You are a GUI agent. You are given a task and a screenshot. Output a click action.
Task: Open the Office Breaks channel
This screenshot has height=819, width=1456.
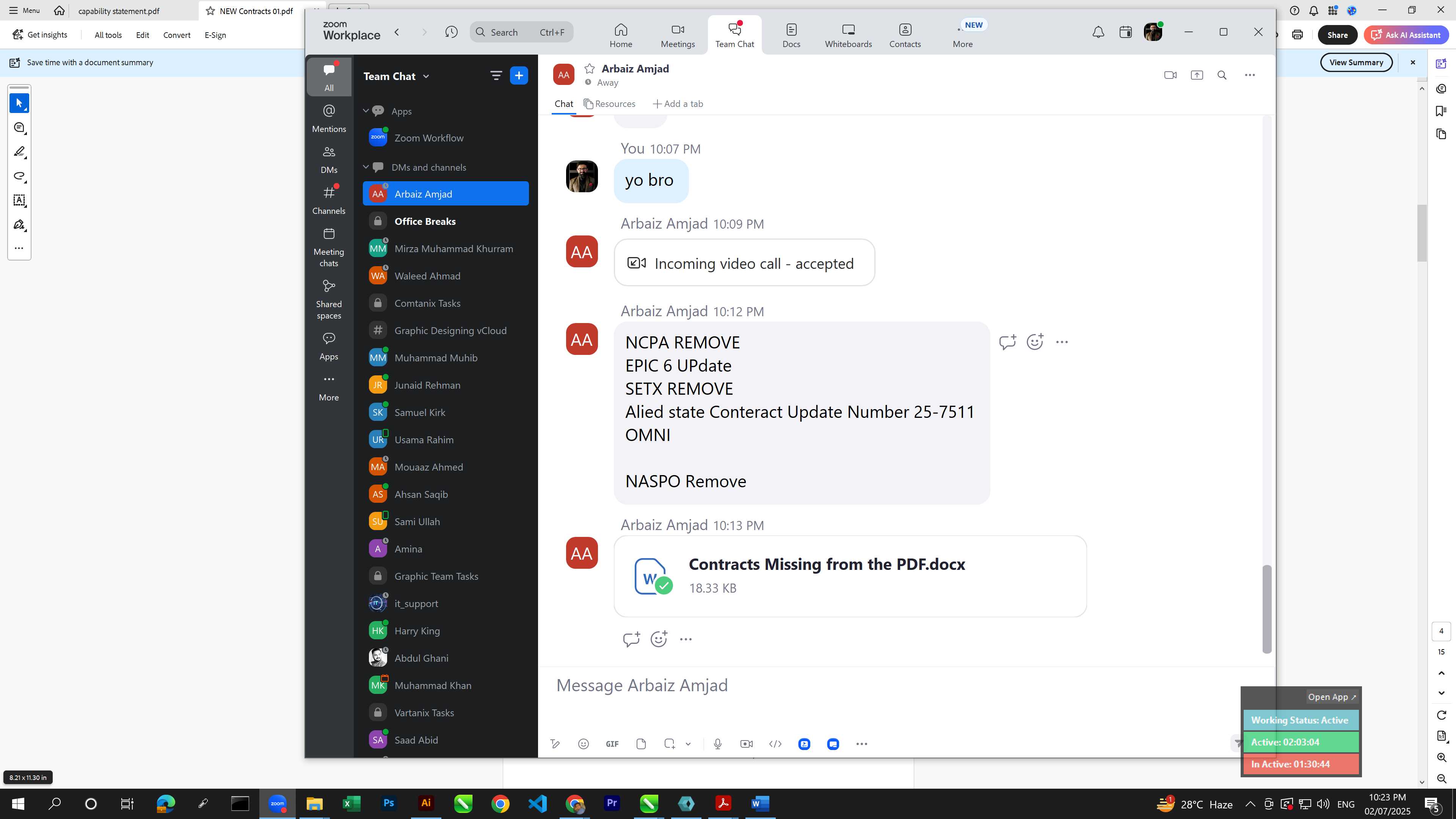[446, 221]
